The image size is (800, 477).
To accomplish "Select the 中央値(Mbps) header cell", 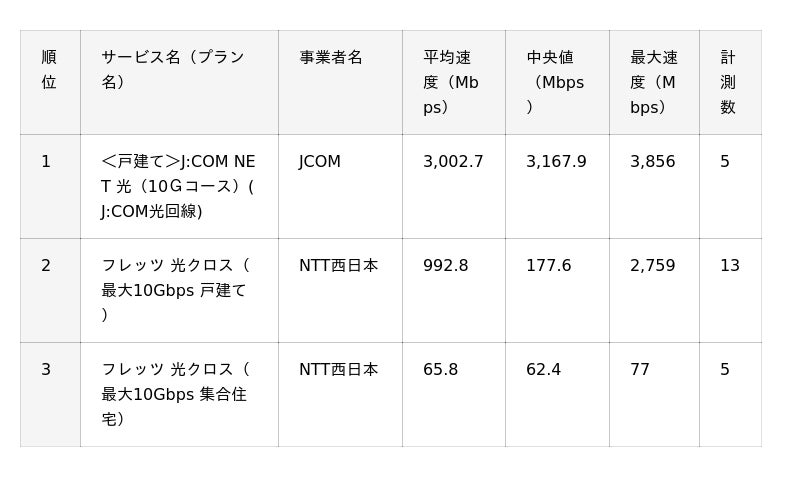I will coord(557,82).
